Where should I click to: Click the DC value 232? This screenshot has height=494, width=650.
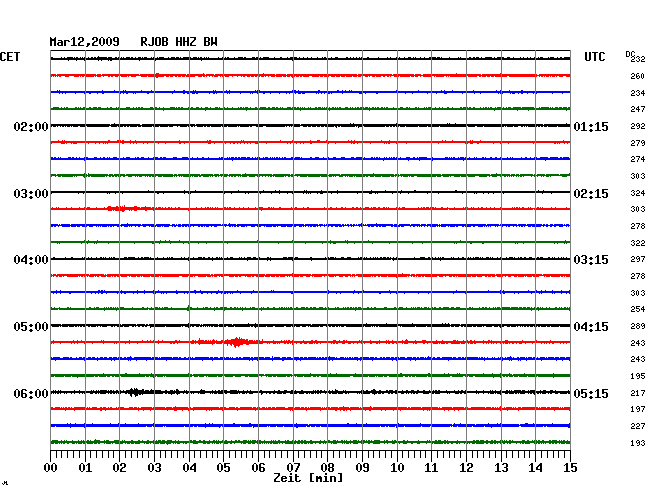pos(638,59)
